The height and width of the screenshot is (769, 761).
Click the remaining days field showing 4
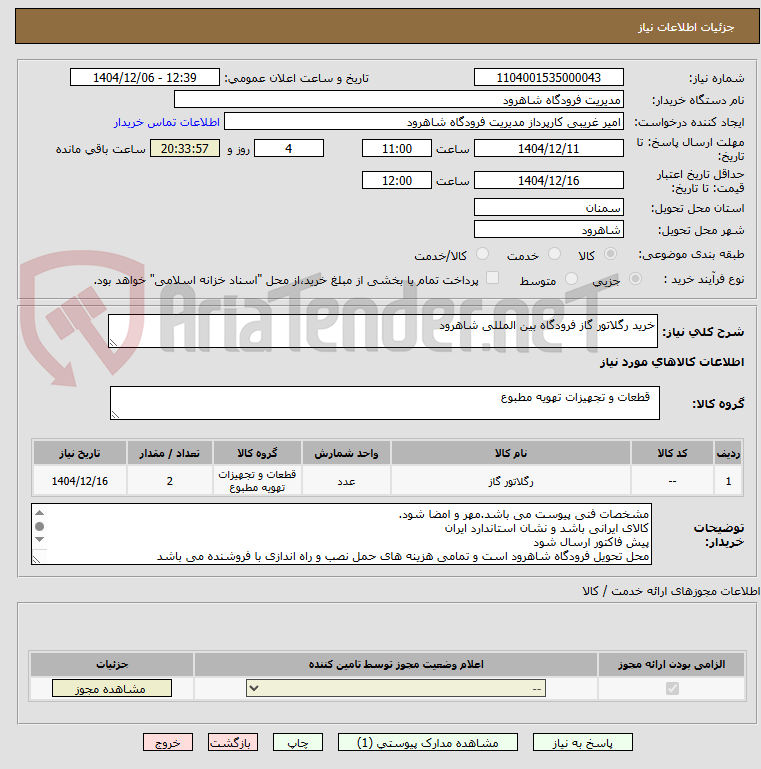(x=289, y=149)
